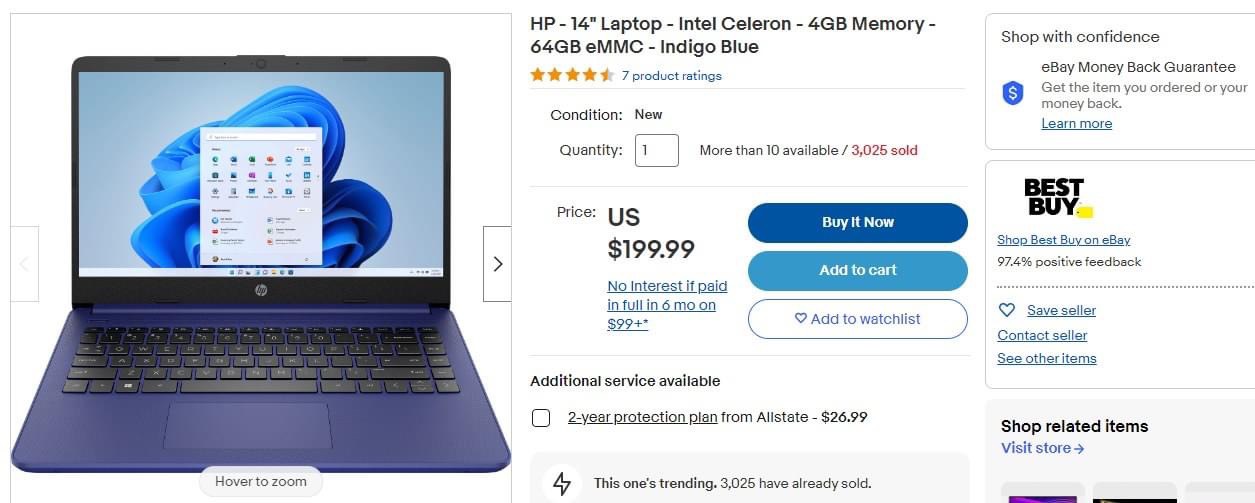The height and width of the screenshot is (503, 1255).
Task: Click the Visit store arrow link
Action: tap(1042, 448)
